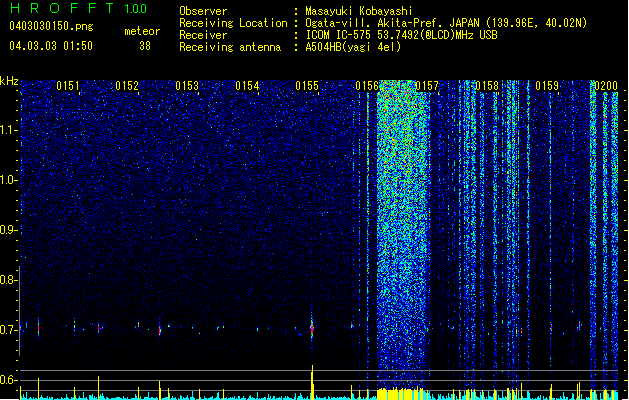Image resolution: width=629 pixels, height=400 pixels.
Task: Click time marker 0156
Action: tap(367, 86)
